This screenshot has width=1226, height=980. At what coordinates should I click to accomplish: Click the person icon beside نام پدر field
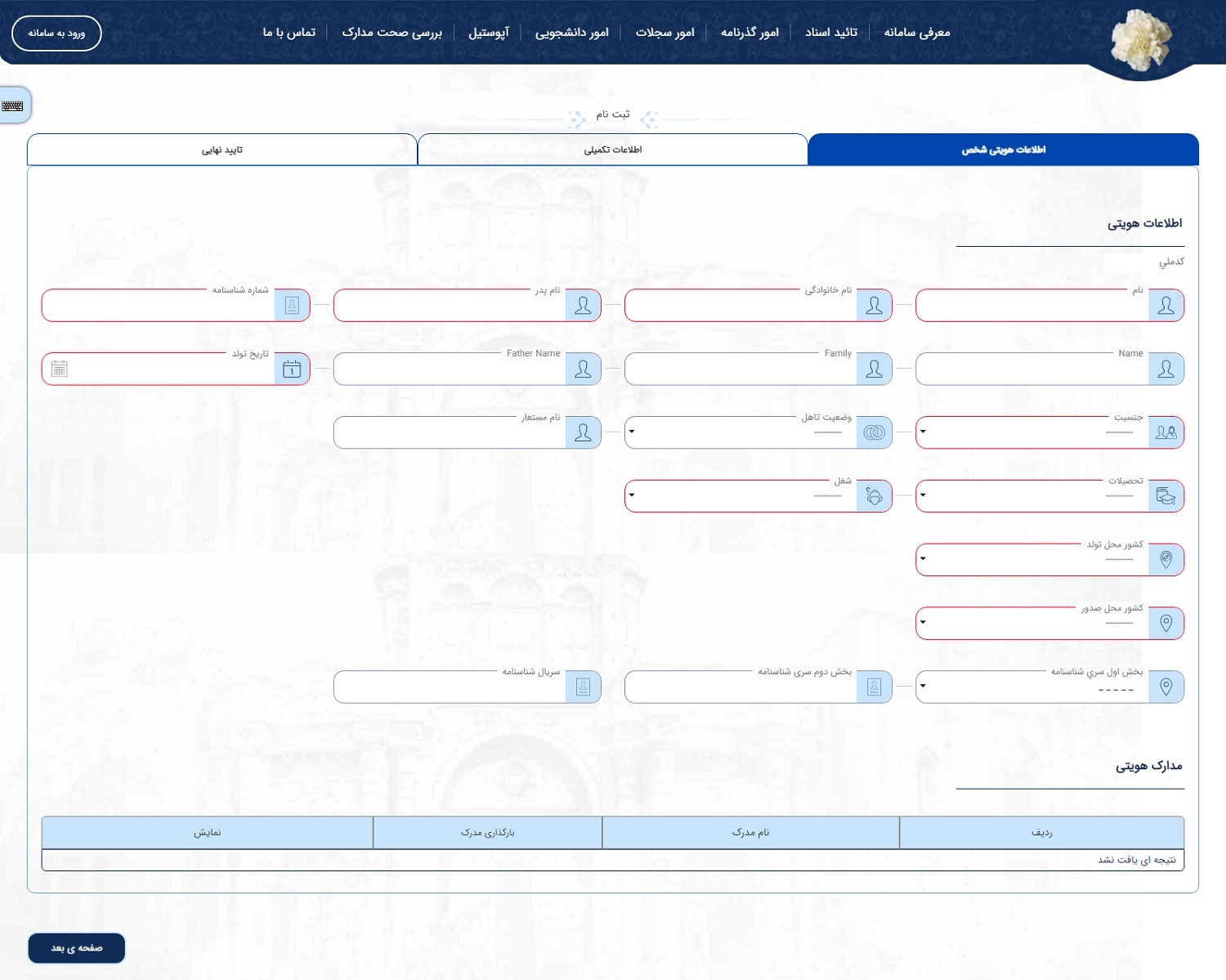[583, 306]
